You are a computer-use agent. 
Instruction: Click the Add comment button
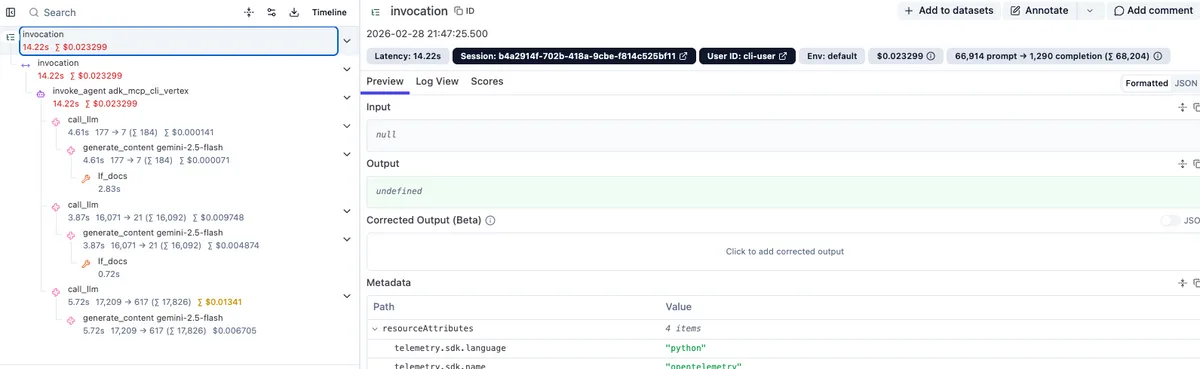point(1154,11)
